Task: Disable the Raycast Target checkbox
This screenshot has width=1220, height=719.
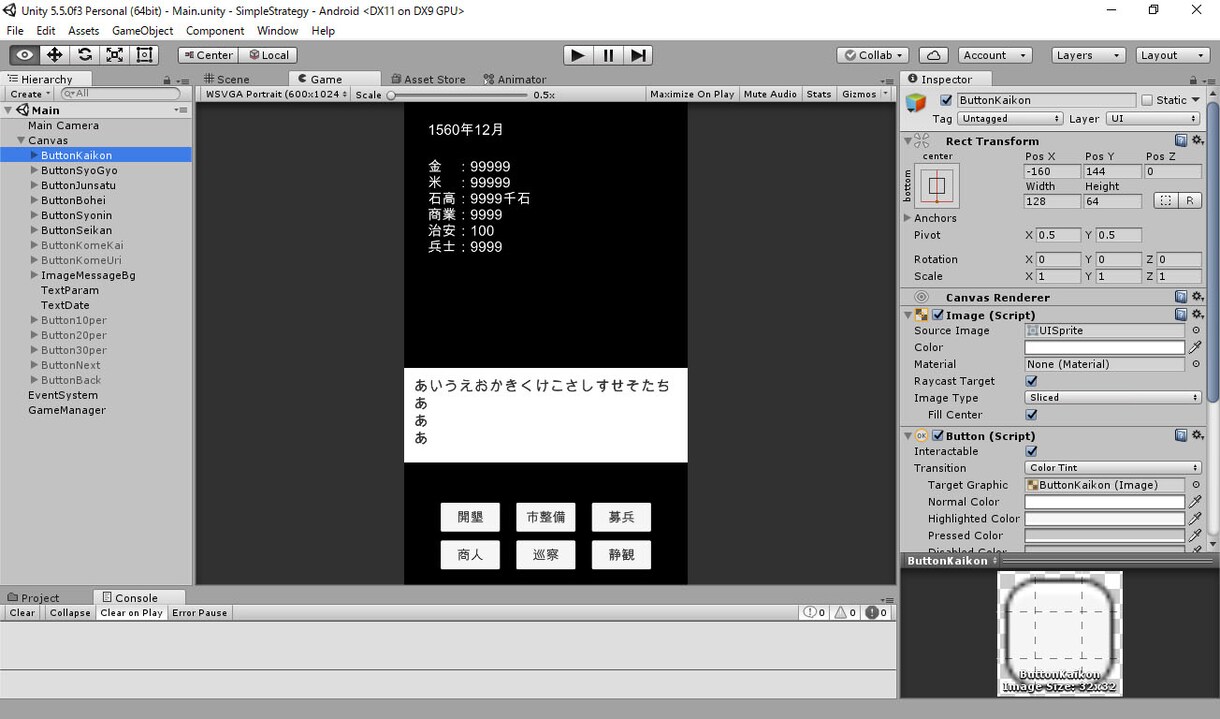Action: (x=1032, y=381)
